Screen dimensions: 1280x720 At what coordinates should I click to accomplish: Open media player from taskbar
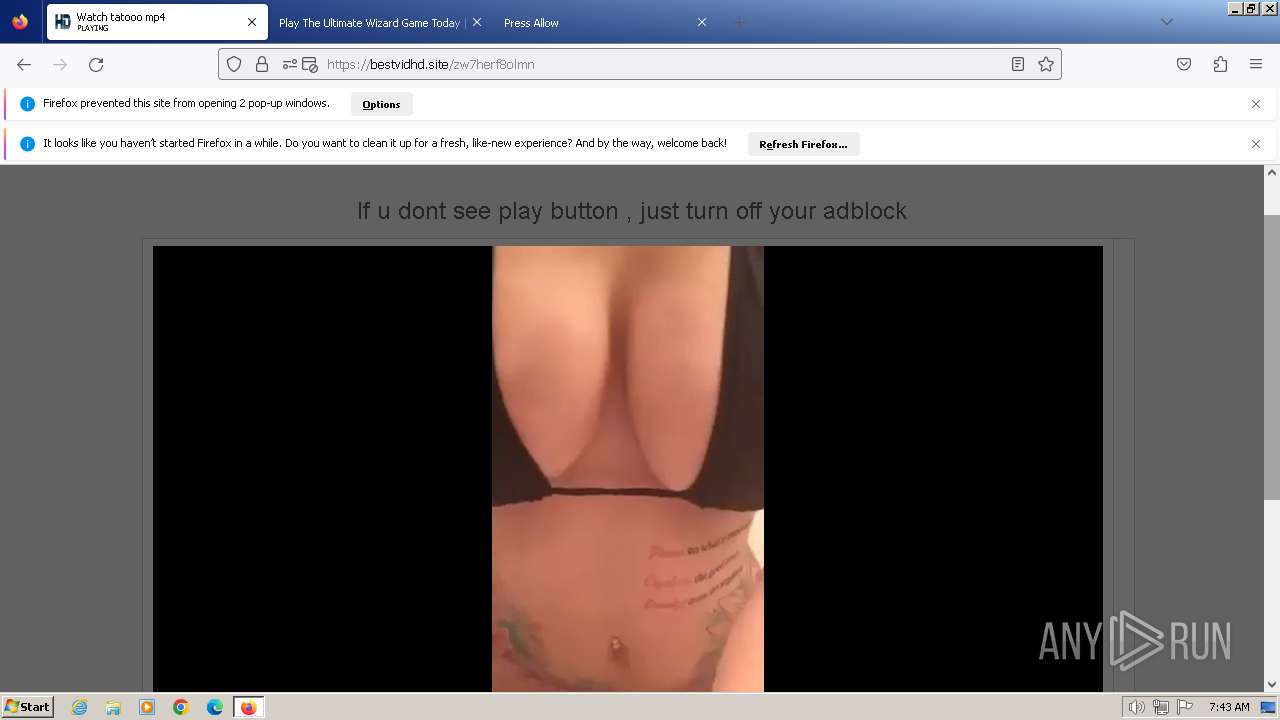[x=147, y=707]
